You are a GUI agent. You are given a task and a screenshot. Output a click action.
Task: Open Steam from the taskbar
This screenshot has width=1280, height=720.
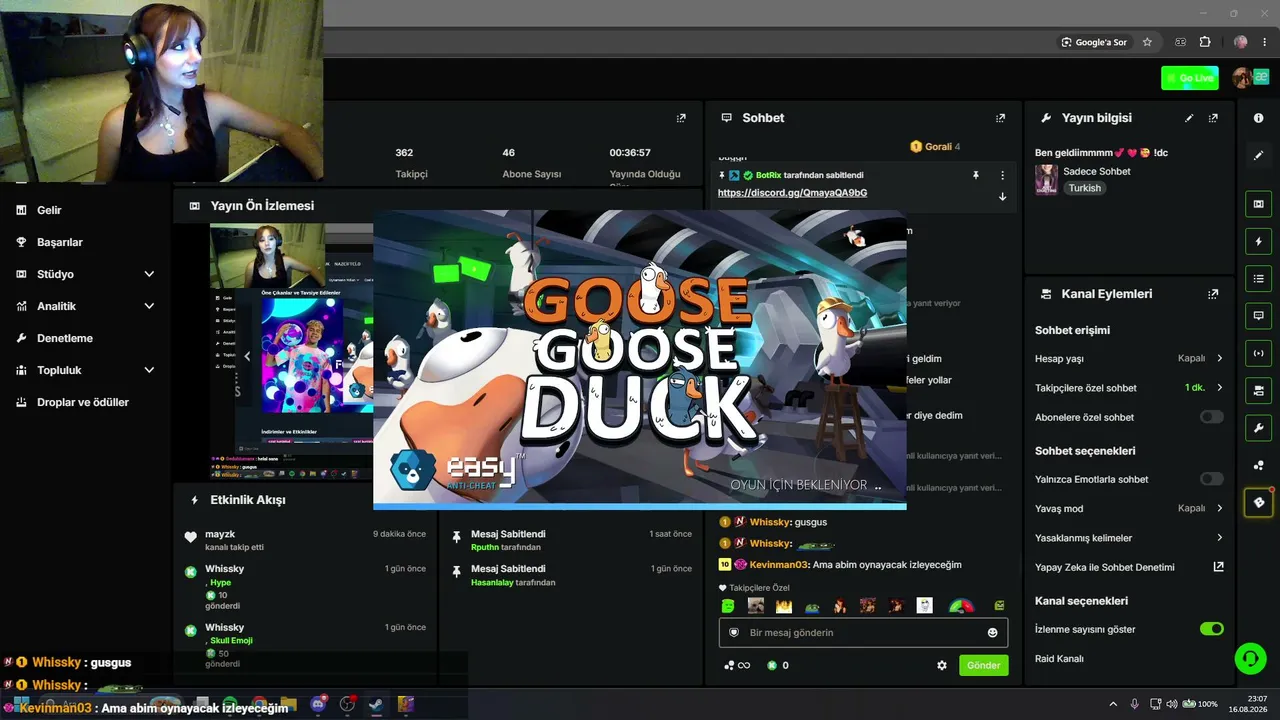pyautogui.click(x=376, y=704)
